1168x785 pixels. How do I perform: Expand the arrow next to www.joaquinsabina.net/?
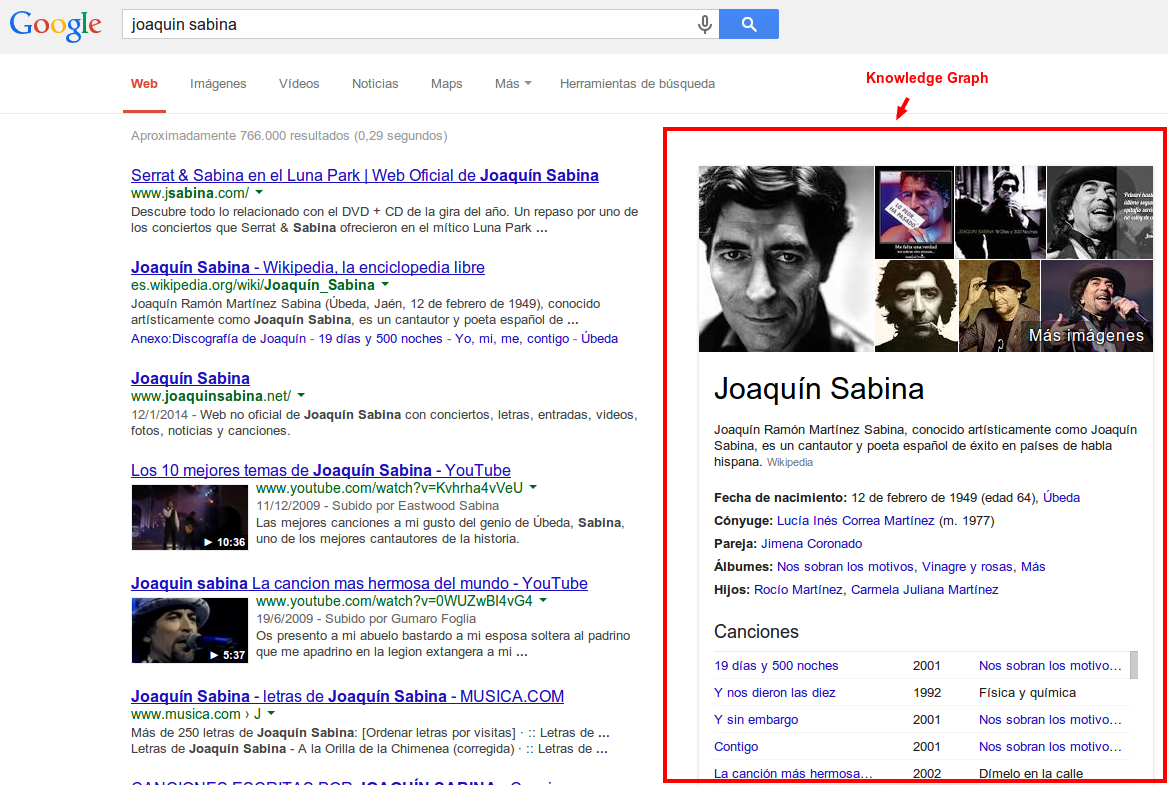pos(301,395)
